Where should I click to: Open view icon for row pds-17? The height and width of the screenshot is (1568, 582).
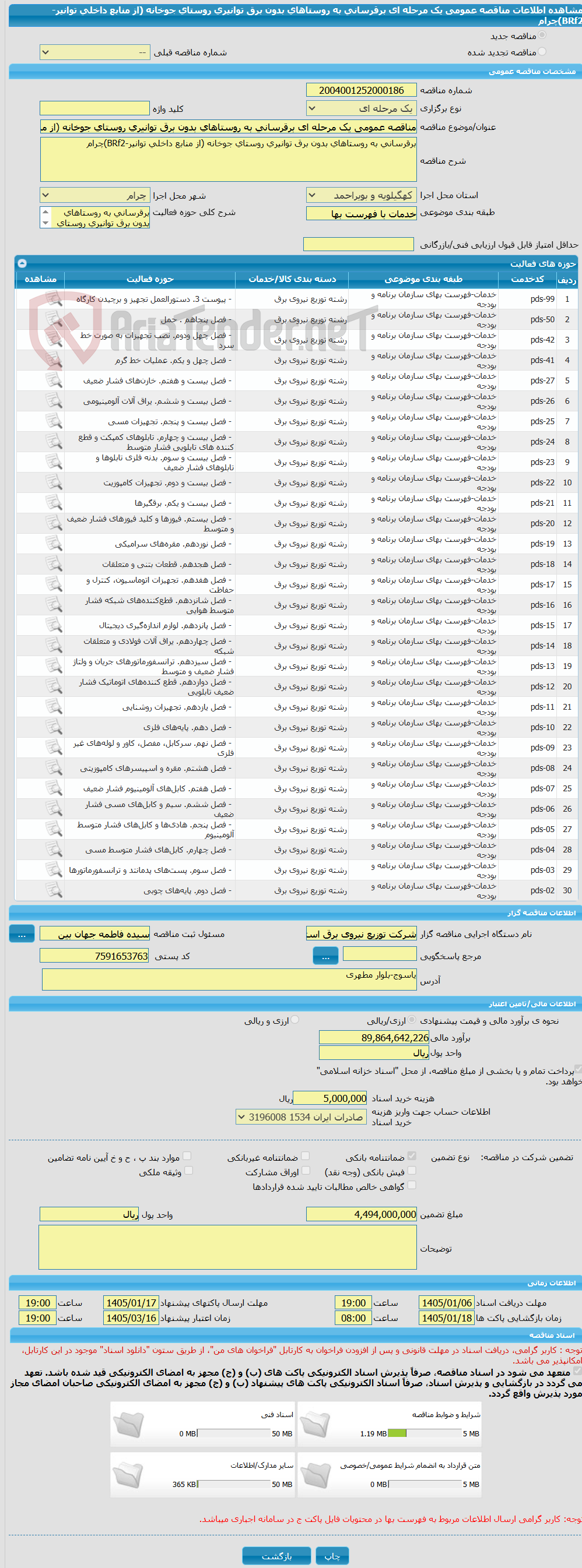(x=54, y=584)
